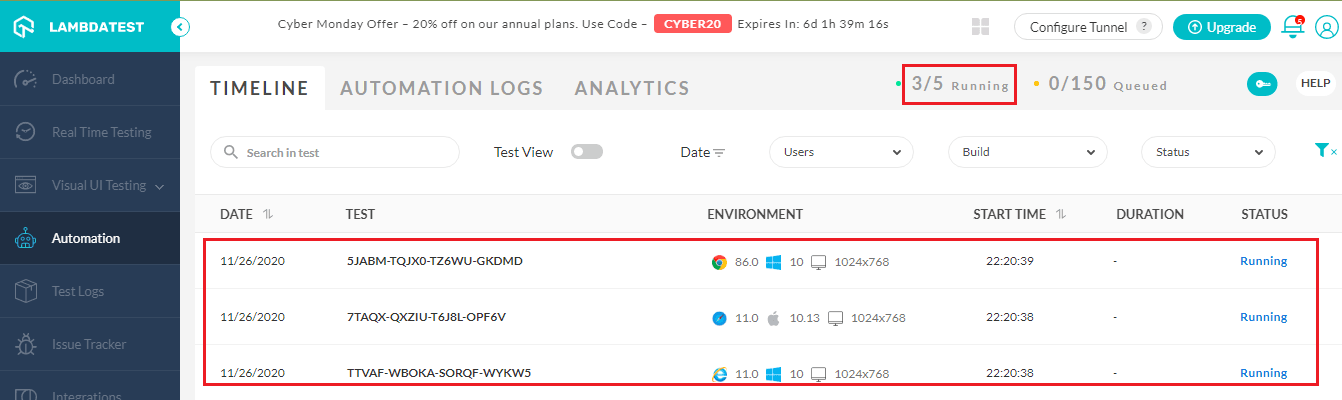Viewport: 1342px width, 400px height.
Task: Click the TEST column header
Action: tap(360, 214)
